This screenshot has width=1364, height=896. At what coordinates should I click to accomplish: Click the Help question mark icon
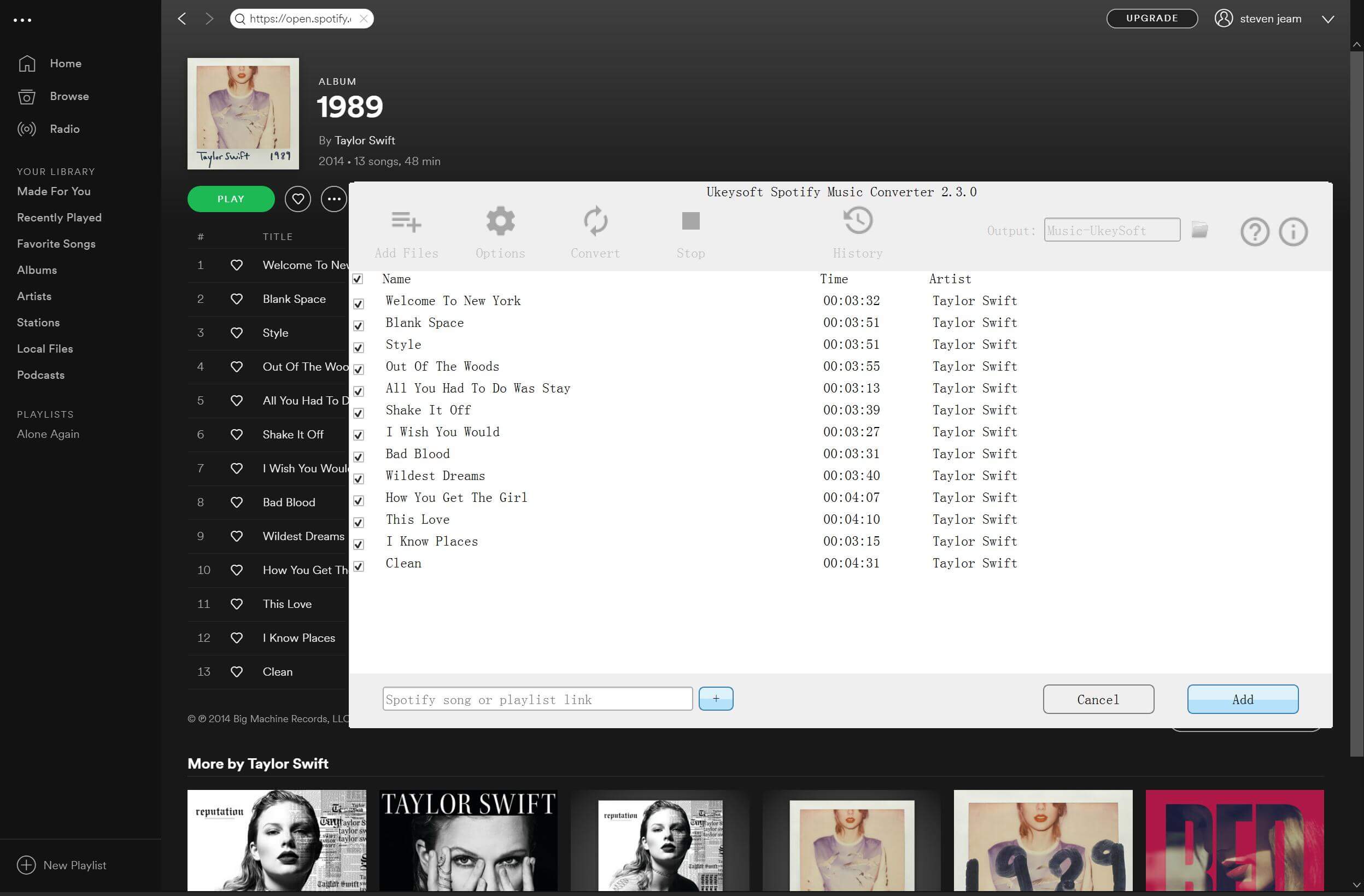point(1255,231)
